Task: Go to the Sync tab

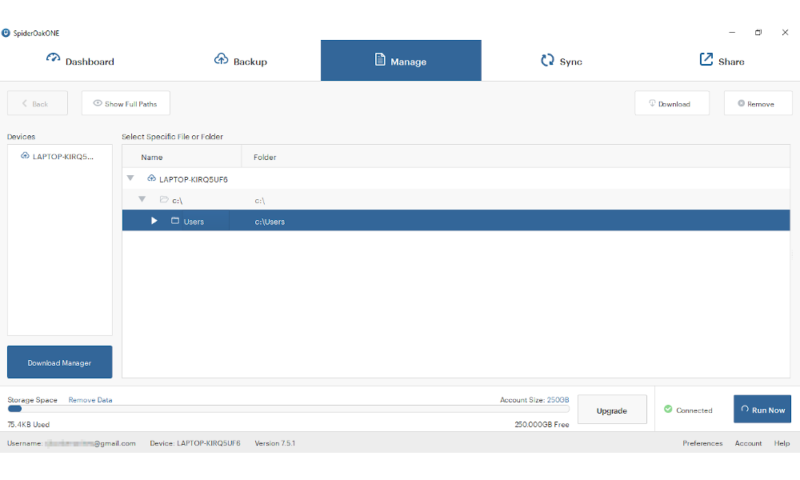Action: tap(561, 61)
